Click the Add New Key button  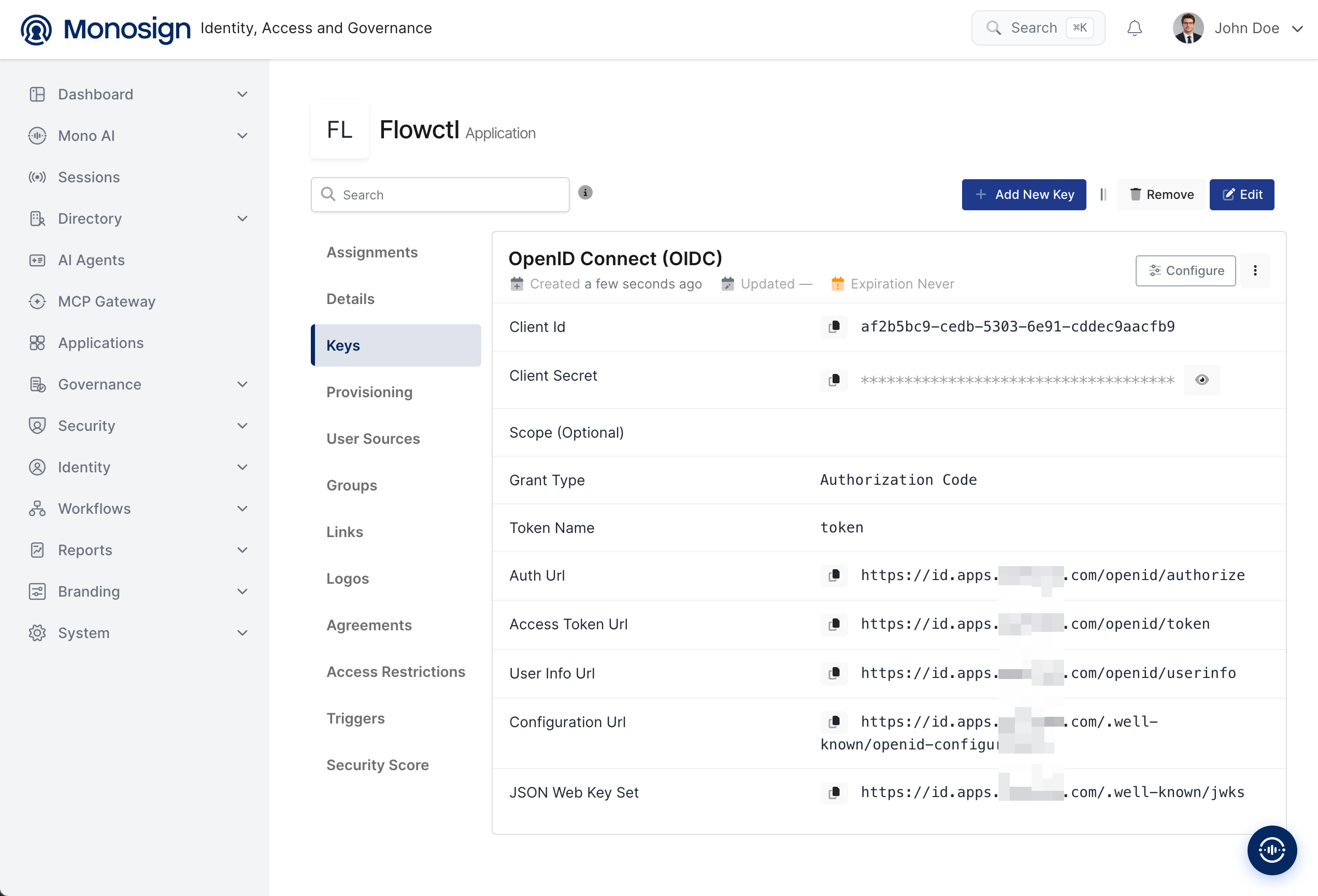point(1024,195)
